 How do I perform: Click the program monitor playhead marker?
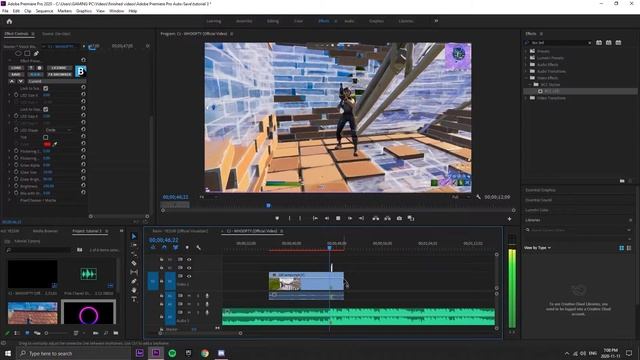[268, 205]
